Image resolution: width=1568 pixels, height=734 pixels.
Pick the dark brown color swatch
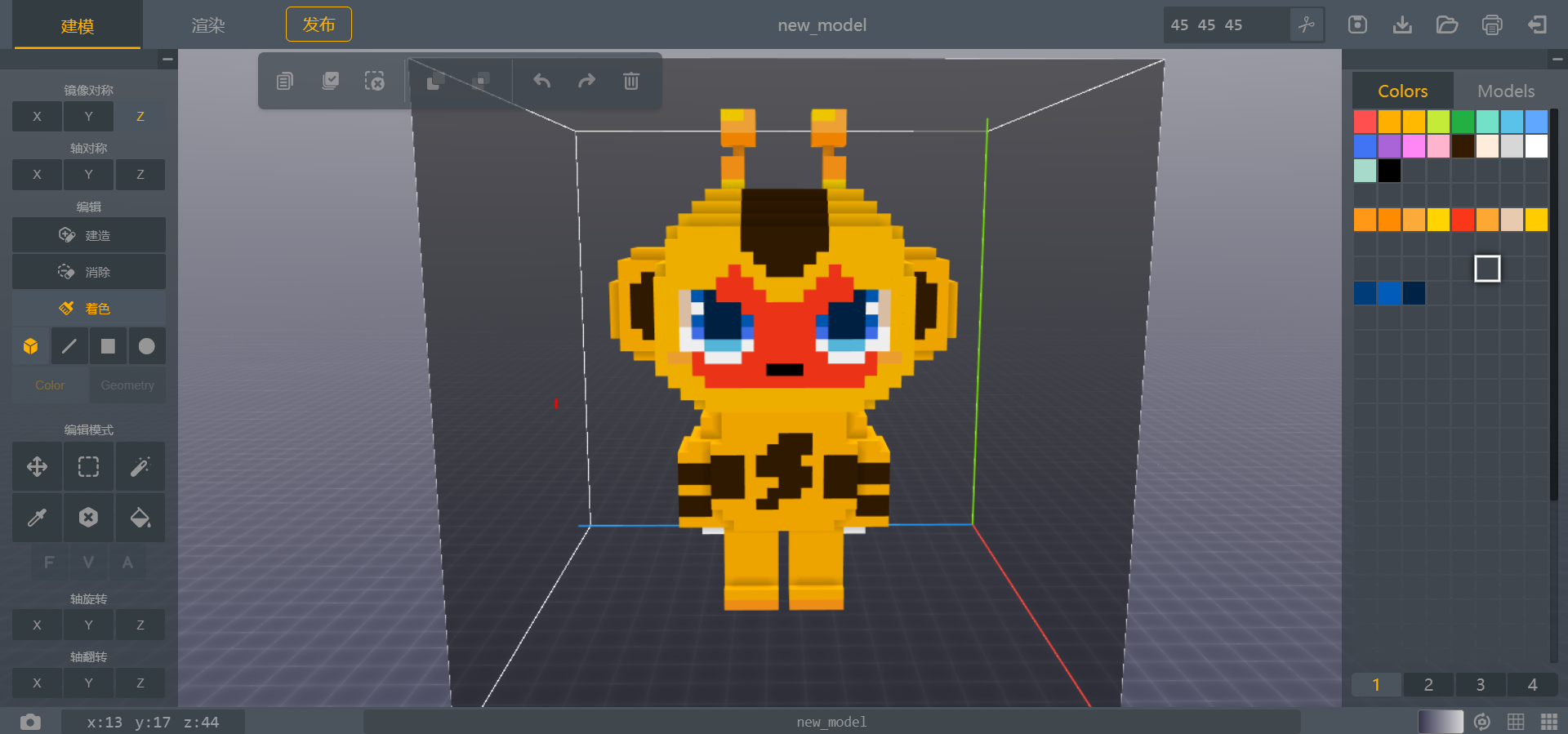[1463, 146]
